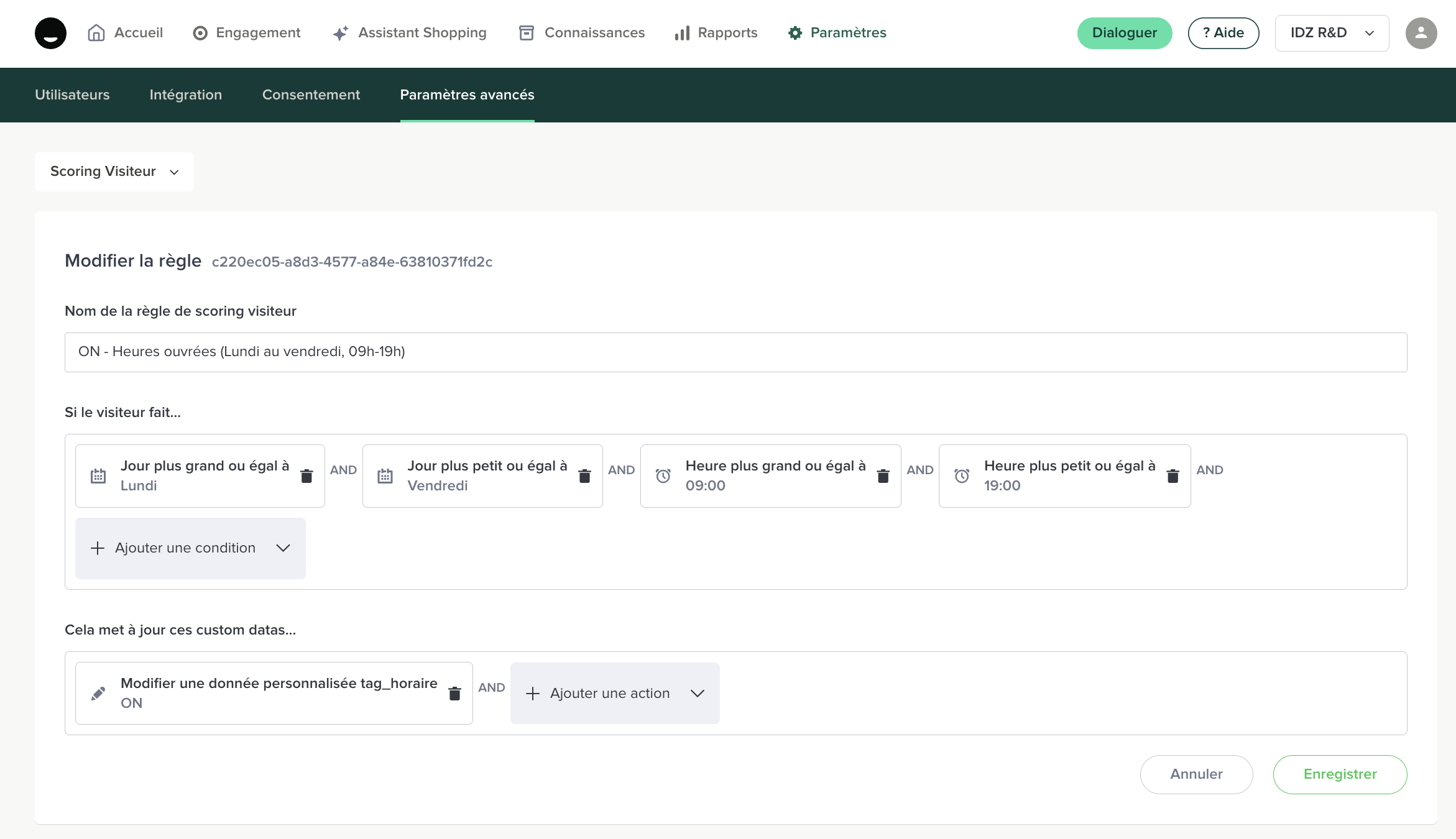Delete the 'Jour plus petit ou égal à Vendredi' condition
The image size is (1456, 839).
(584, 476)
